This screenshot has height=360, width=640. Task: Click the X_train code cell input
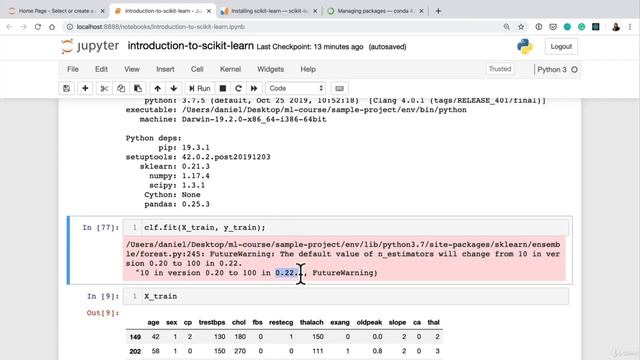[346, 296]
